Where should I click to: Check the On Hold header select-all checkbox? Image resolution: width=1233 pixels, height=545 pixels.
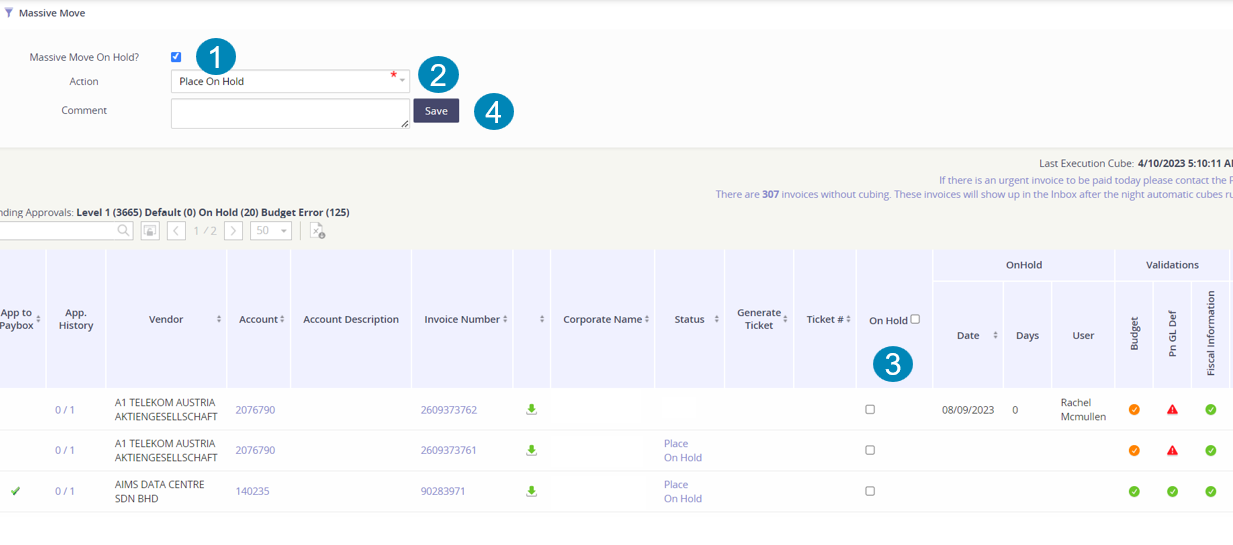(915, 320)
